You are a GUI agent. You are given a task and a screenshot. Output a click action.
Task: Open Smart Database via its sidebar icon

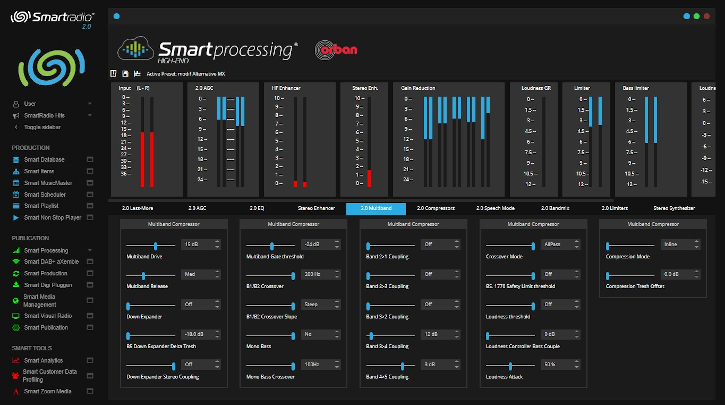[x=16, y=160]
